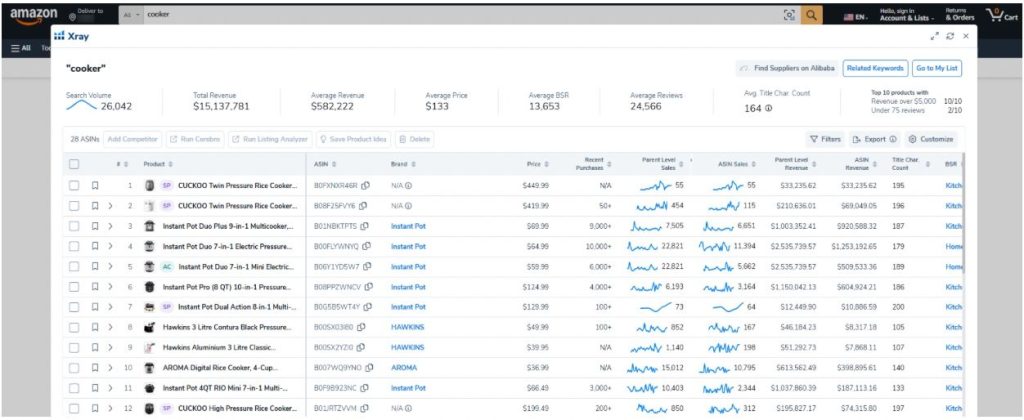Screen dimensions: 1024x420
Task: Toggle the select-all checkbox in table header
Action: (74, 164)
